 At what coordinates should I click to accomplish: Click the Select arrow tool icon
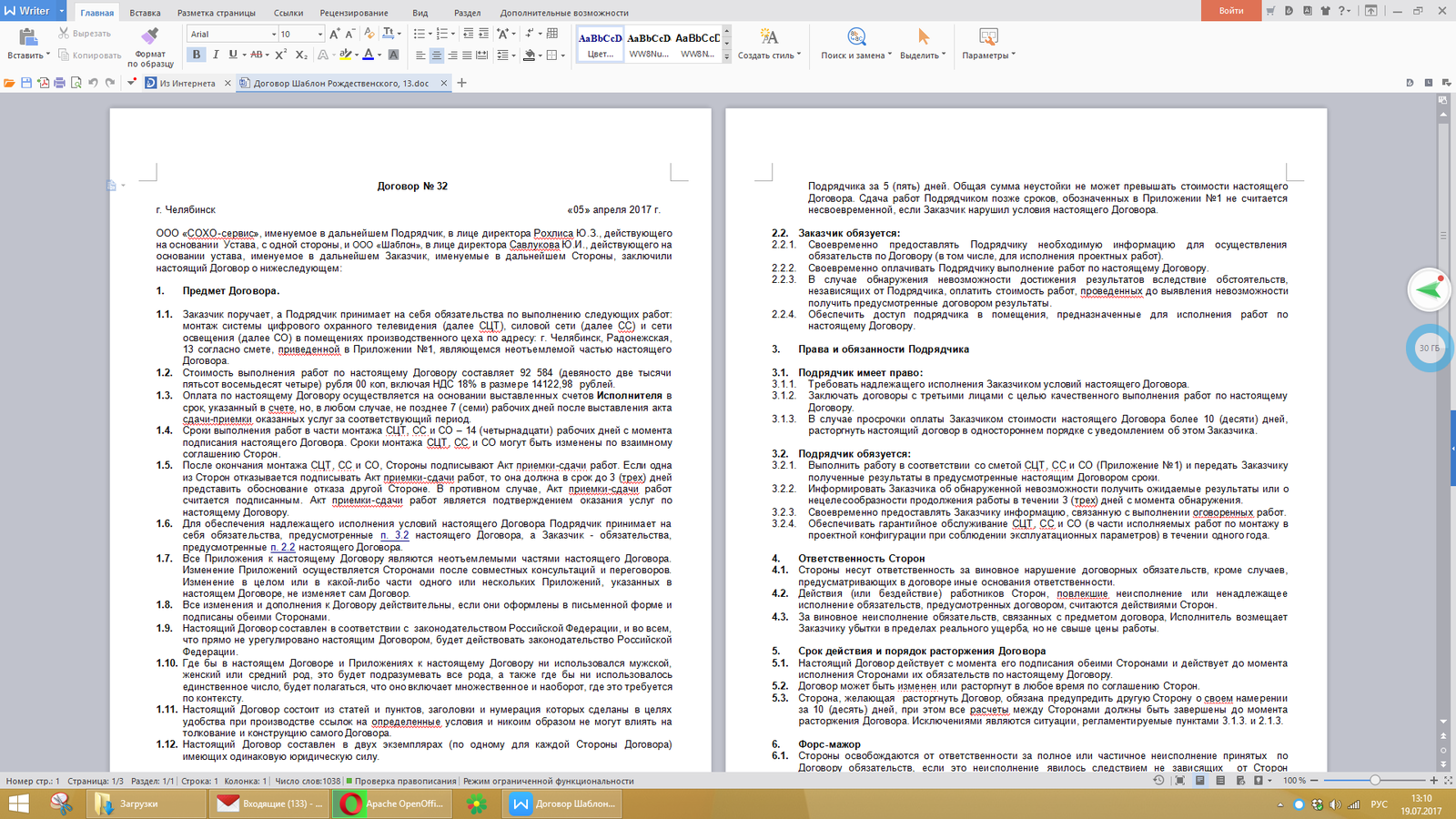[924, 36]
